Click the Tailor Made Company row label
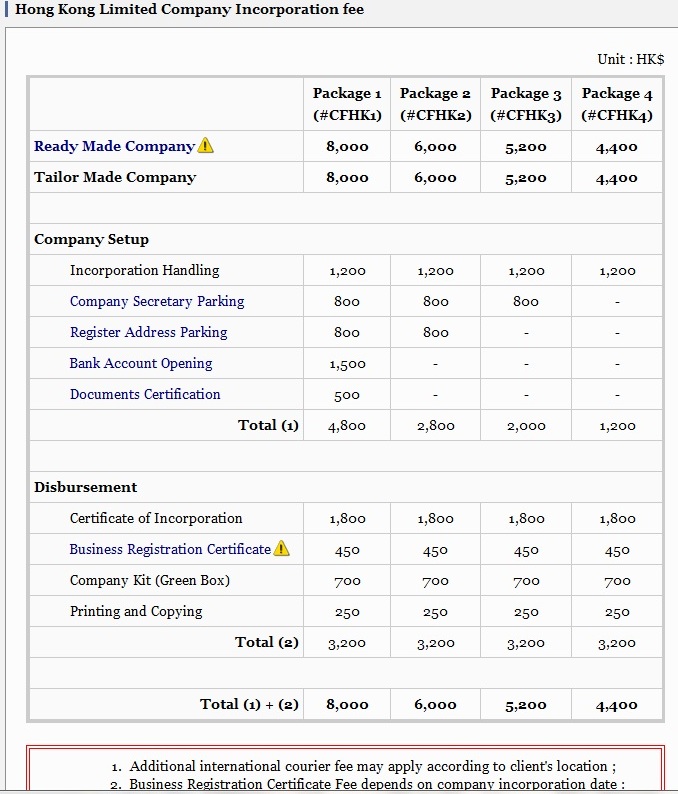Image resolution: width=678 pixels, height=794 pixels. pyautogui.click(x=115, y=177)
